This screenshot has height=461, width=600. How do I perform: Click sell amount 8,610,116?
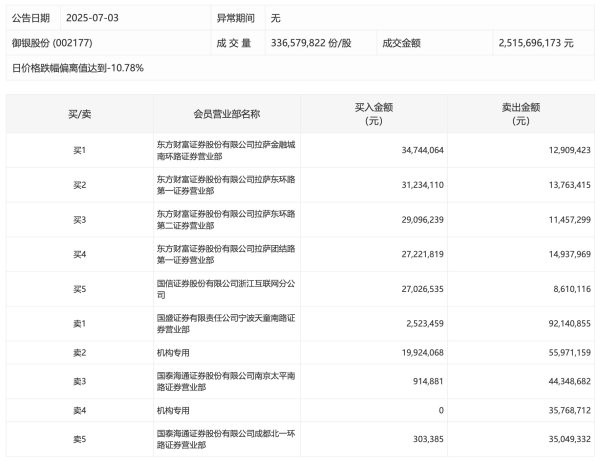point(572,289)
